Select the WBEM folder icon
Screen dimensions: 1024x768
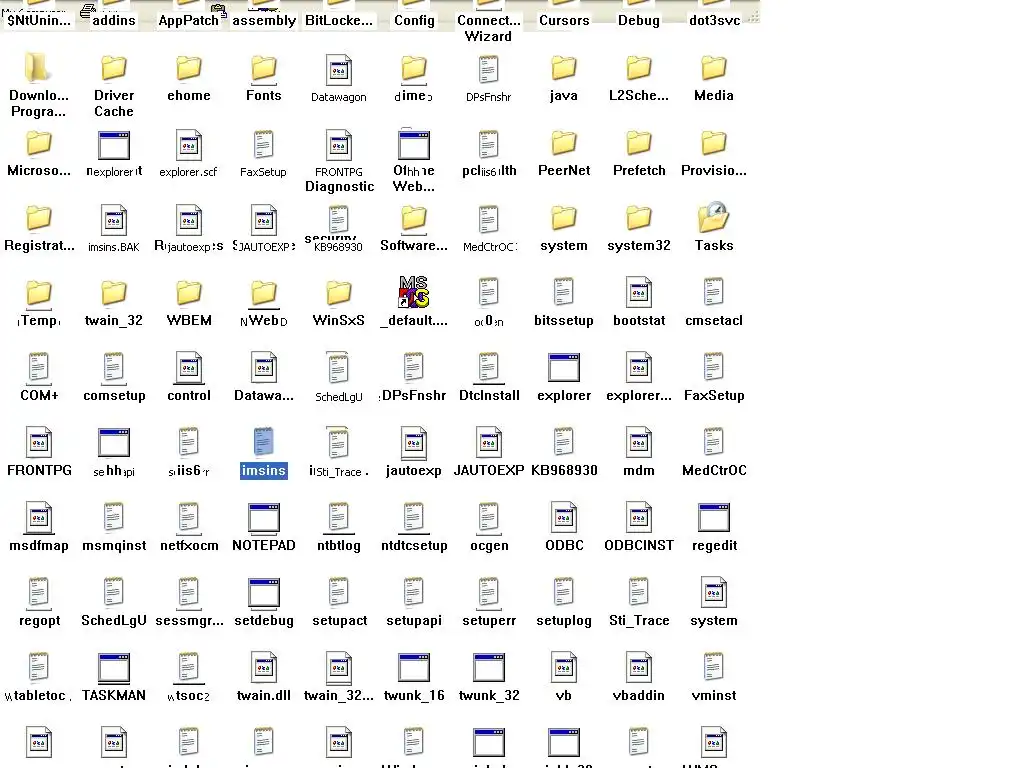189,293
